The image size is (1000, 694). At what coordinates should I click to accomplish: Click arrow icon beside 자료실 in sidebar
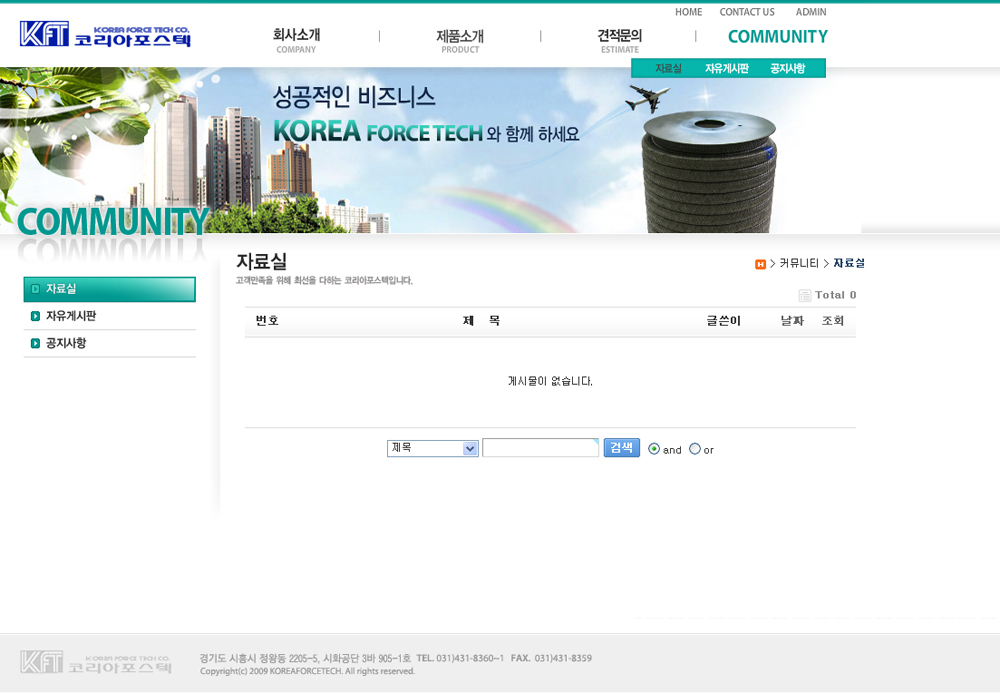(x=35, y=289)
